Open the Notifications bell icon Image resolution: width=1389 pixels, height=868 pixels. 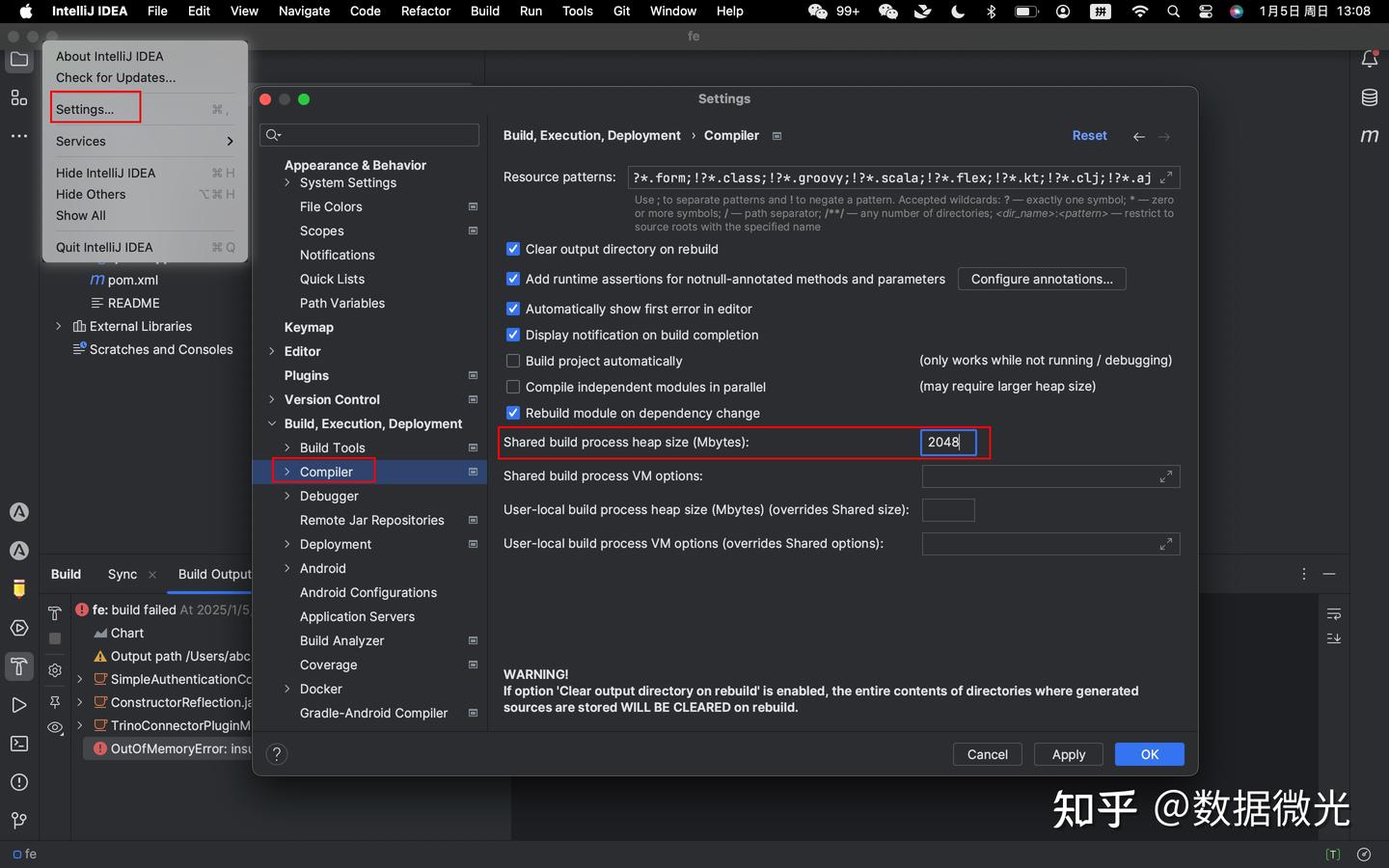(x=1369, y=58)
